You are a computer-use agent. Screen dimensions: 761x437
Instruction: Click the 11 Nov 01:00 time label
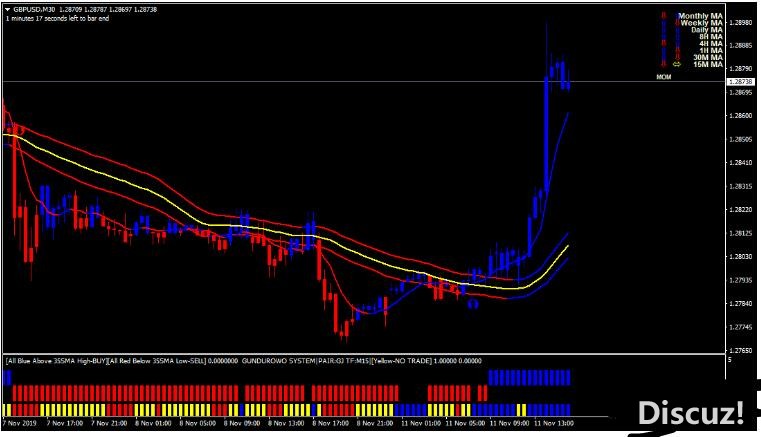(421, 423)
